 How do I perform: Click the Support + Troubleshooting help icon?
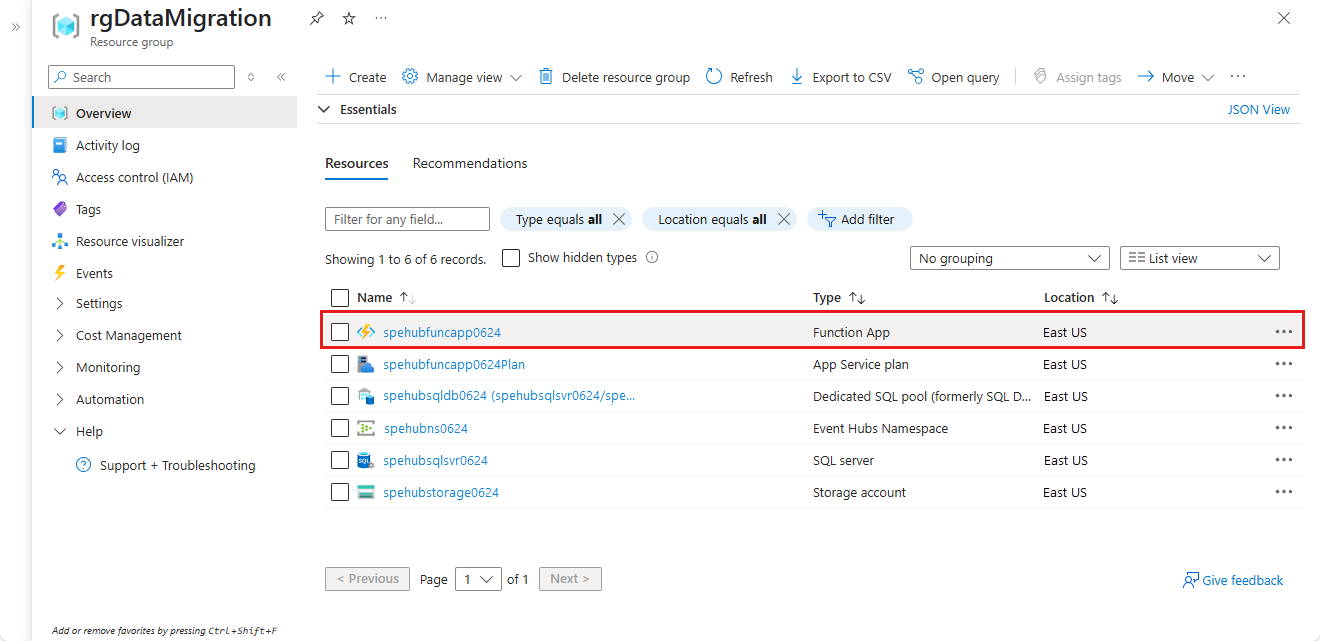[x=84, y=465]
